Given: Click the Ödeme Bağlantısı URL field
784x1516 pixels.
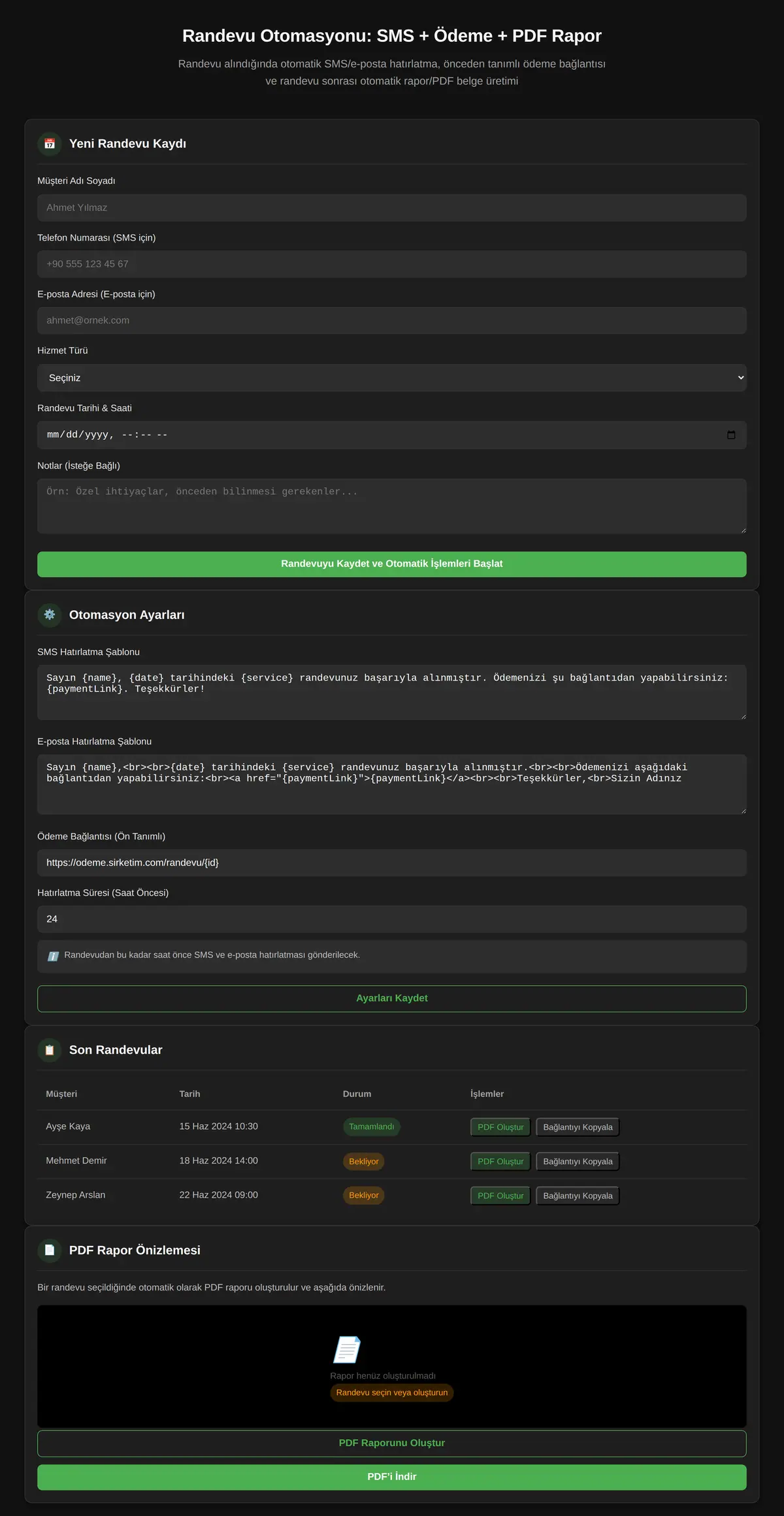Looking at the screenshot, I should 392,863.
